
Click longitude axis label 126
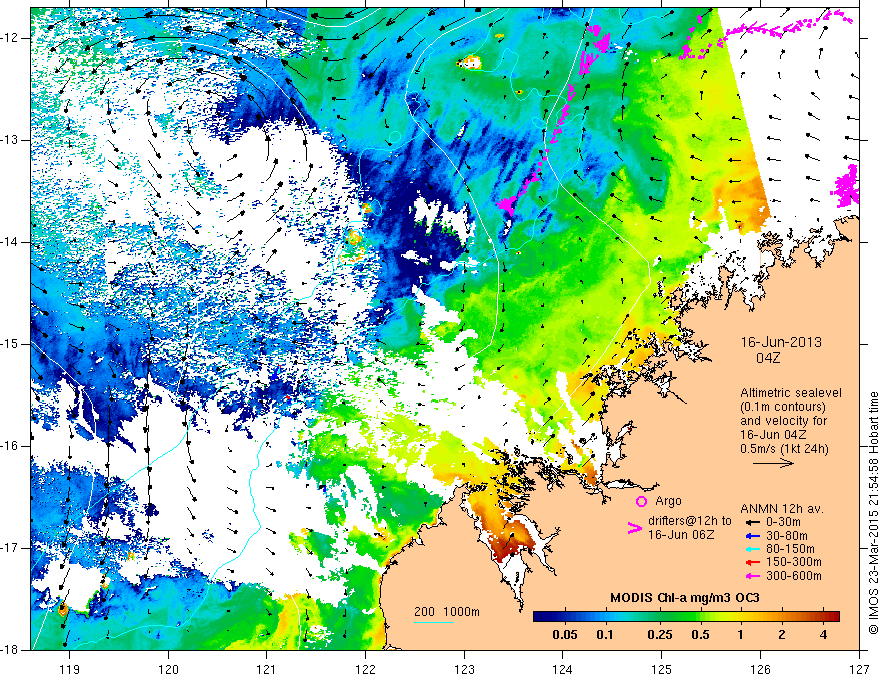[x=760, y=669]
